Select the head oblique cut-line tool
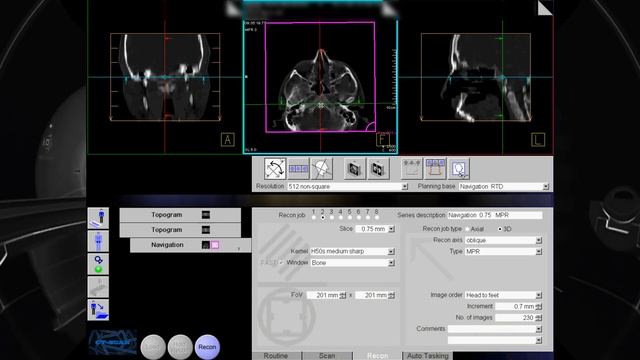This screenshot has height=360, width=640. pyautogui.click(x=322, y=169)
